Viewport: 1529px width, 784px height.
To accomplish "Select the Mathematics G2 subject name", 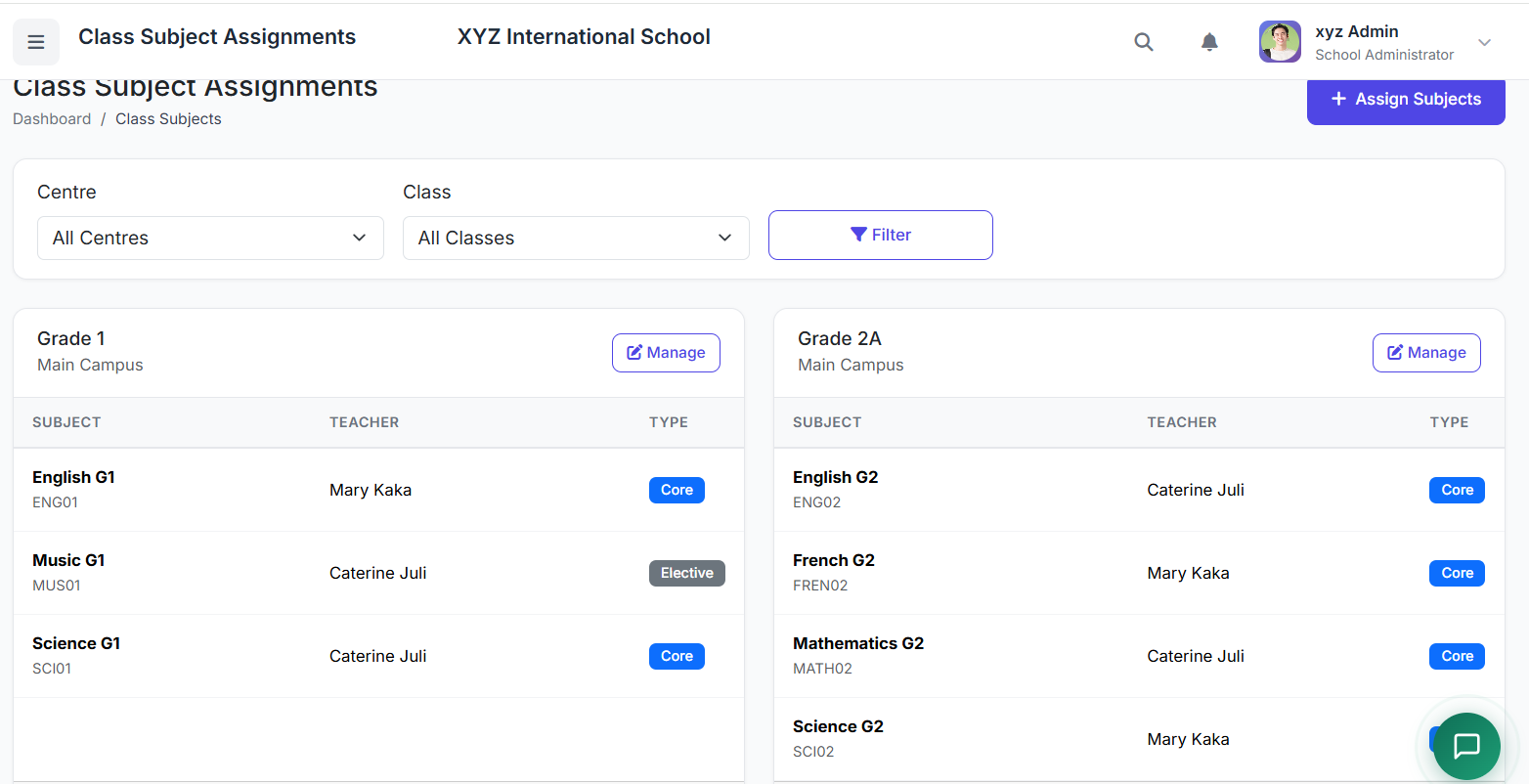I will (858, 643).
